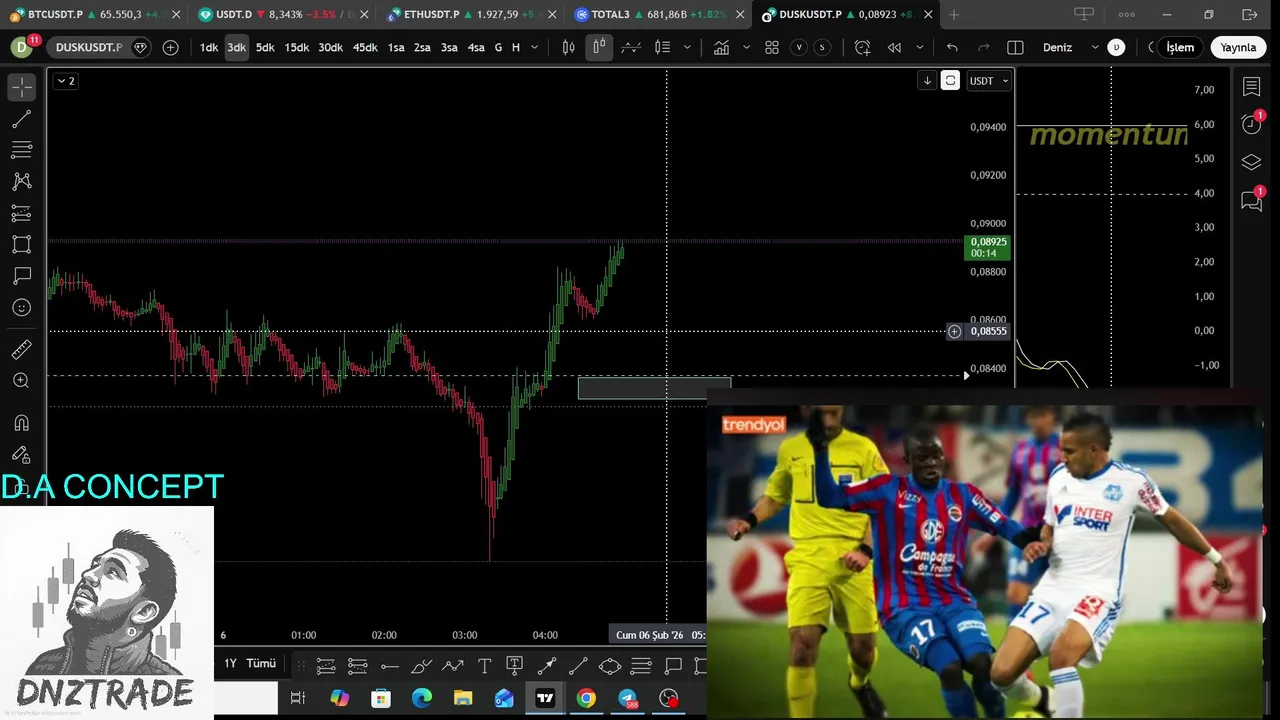Open the Deniz layout name menu
Image resolution: width=1280 pixels, height=720 pixels.
(x=1070, y=47)
